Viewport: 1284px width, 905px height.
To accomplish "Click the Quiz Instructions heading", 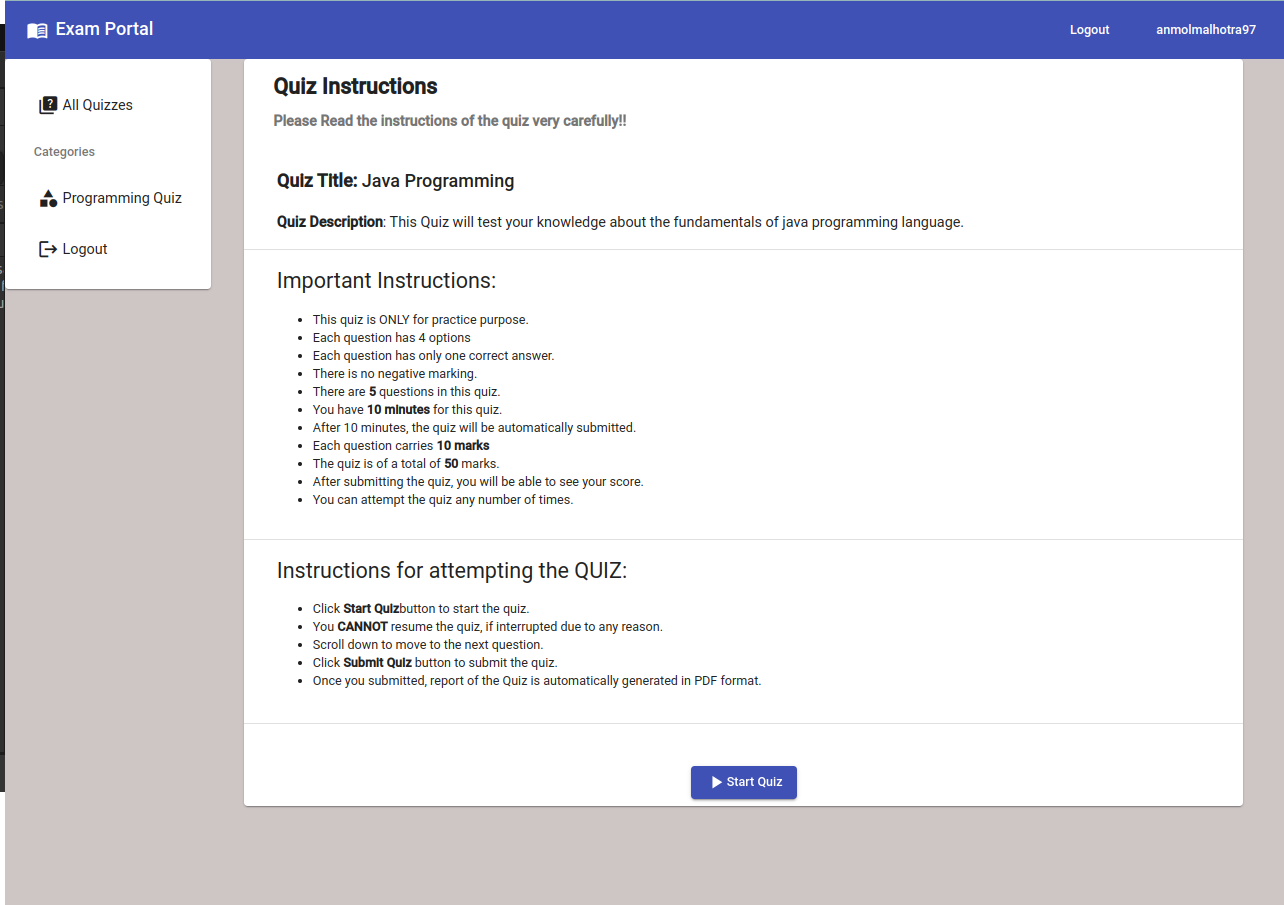I will [x=355, y=86].
